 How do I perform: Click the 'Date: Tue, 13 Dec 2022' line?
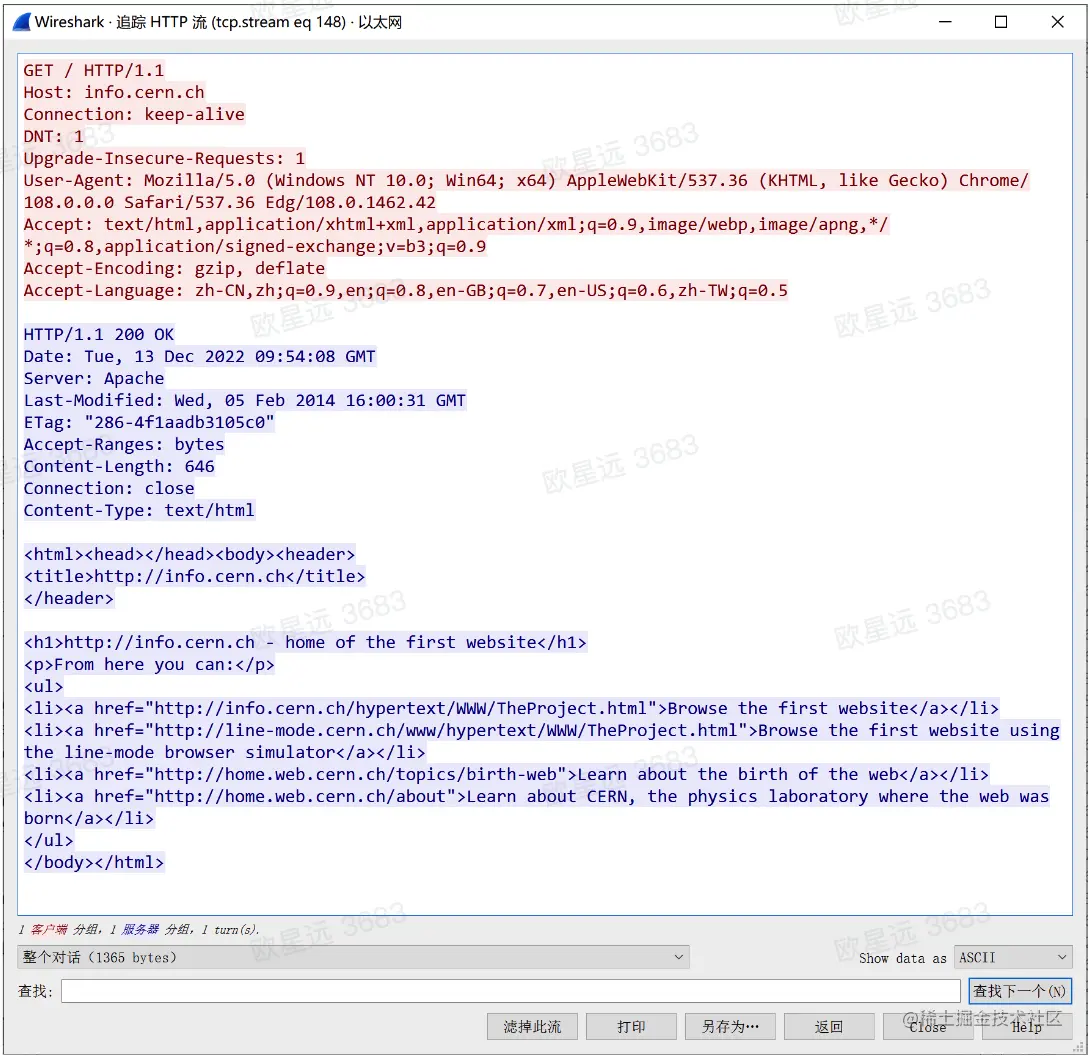tap(200, 357)
